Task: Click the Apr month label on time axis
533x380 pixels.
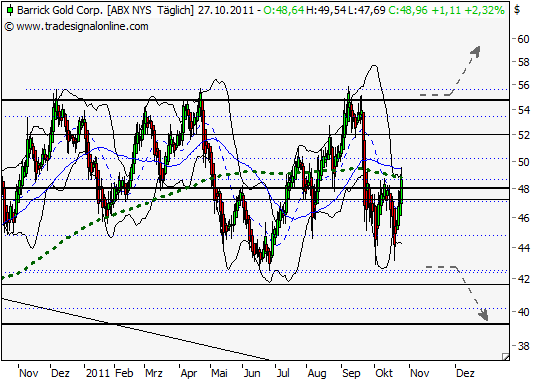Action: click(189, 373)
